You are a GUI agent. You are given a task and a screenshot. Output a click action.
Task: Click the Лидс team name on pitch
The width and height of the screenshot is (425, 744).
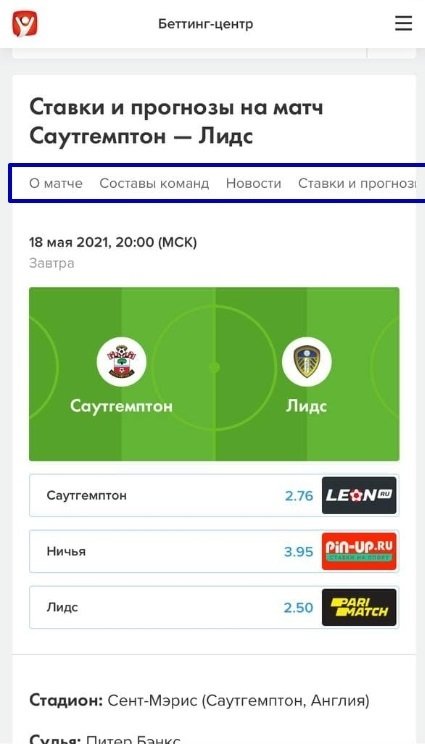[306, 406]
